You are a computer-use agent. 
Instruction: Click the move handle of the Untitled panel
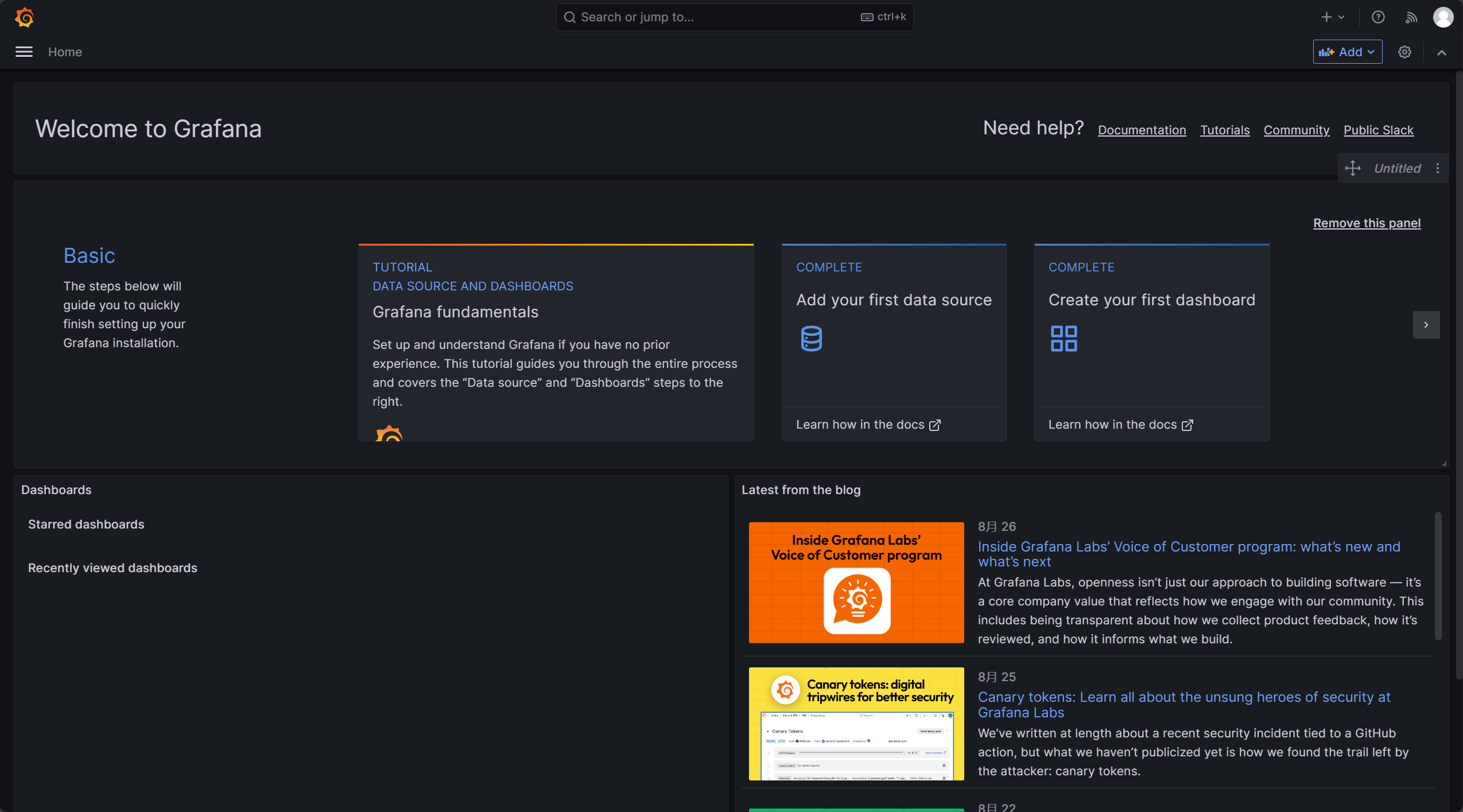coord(1353,168)
